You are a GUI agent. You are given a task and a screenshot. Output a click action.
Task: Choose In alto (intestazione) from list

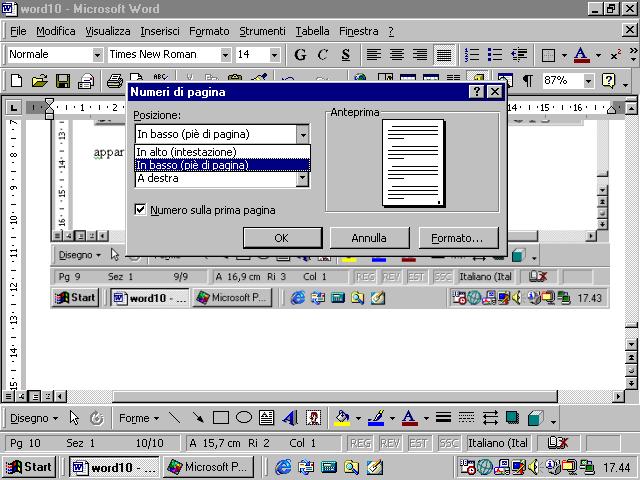pyautogui.click(x=222, y=152)
